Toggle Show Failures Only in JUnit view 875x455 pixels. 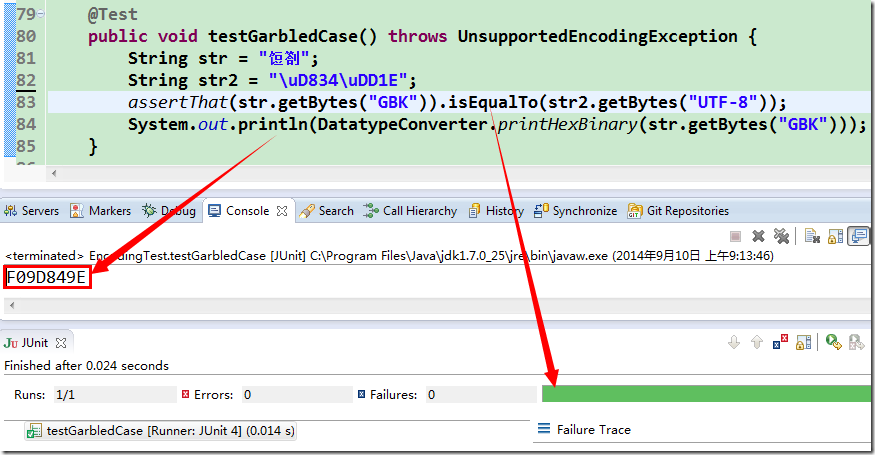click(x=780, y=343)
